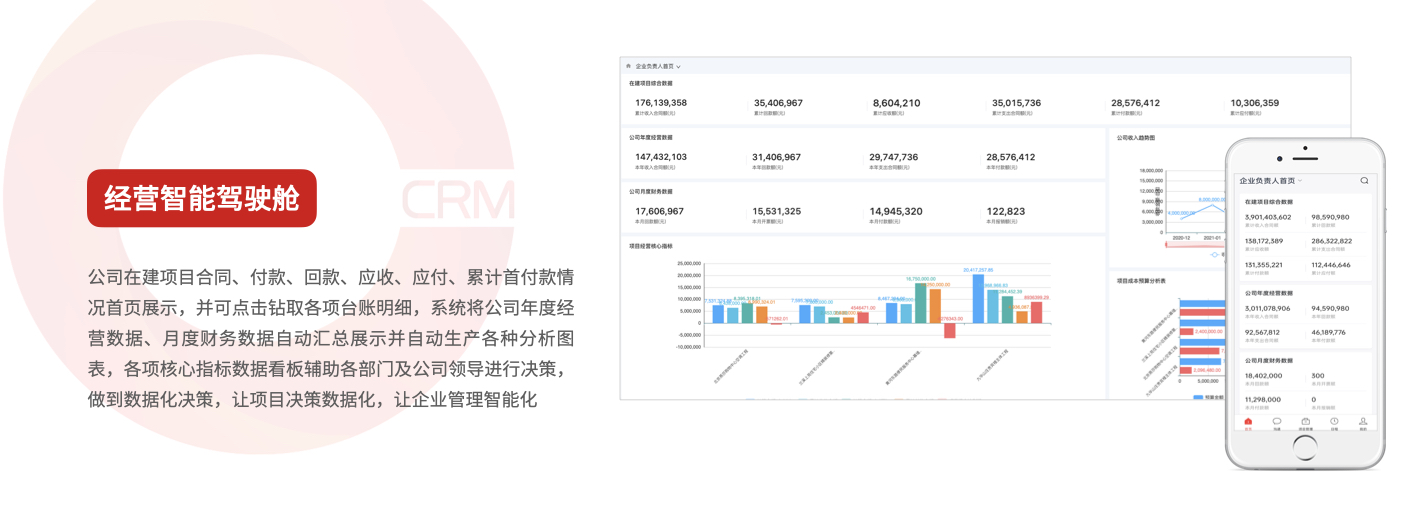
Task: Click the 15,531,325 monthly invoicing value
Action: (x=776, y=211)
